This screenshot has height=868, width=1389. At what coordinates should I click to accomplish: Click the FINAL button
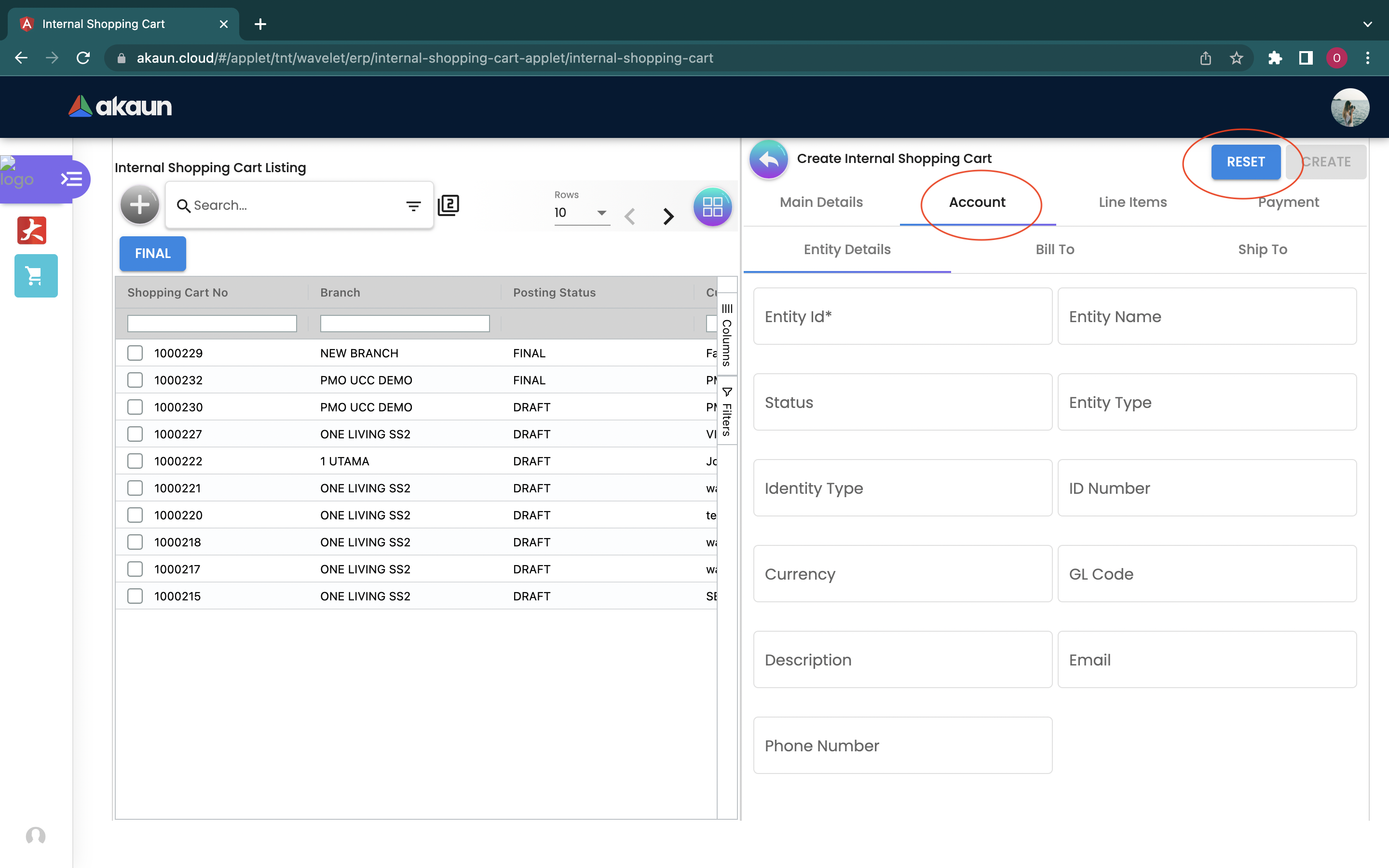(x=153, y=253)
